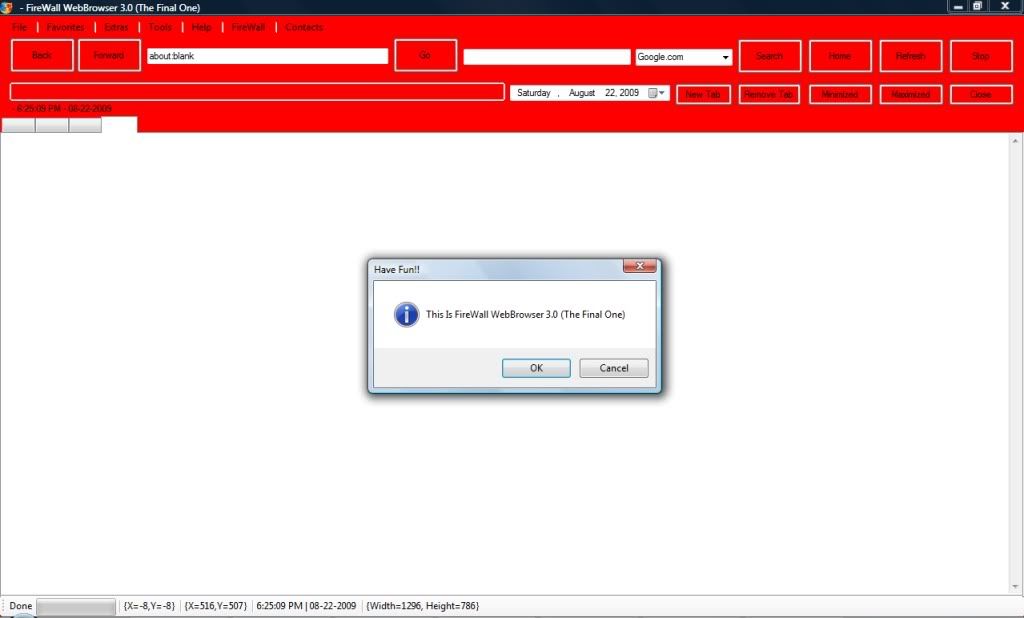Click the {X=-8,Y=-8} status entry
1024x618 pixels.
(x=150, y=606)
